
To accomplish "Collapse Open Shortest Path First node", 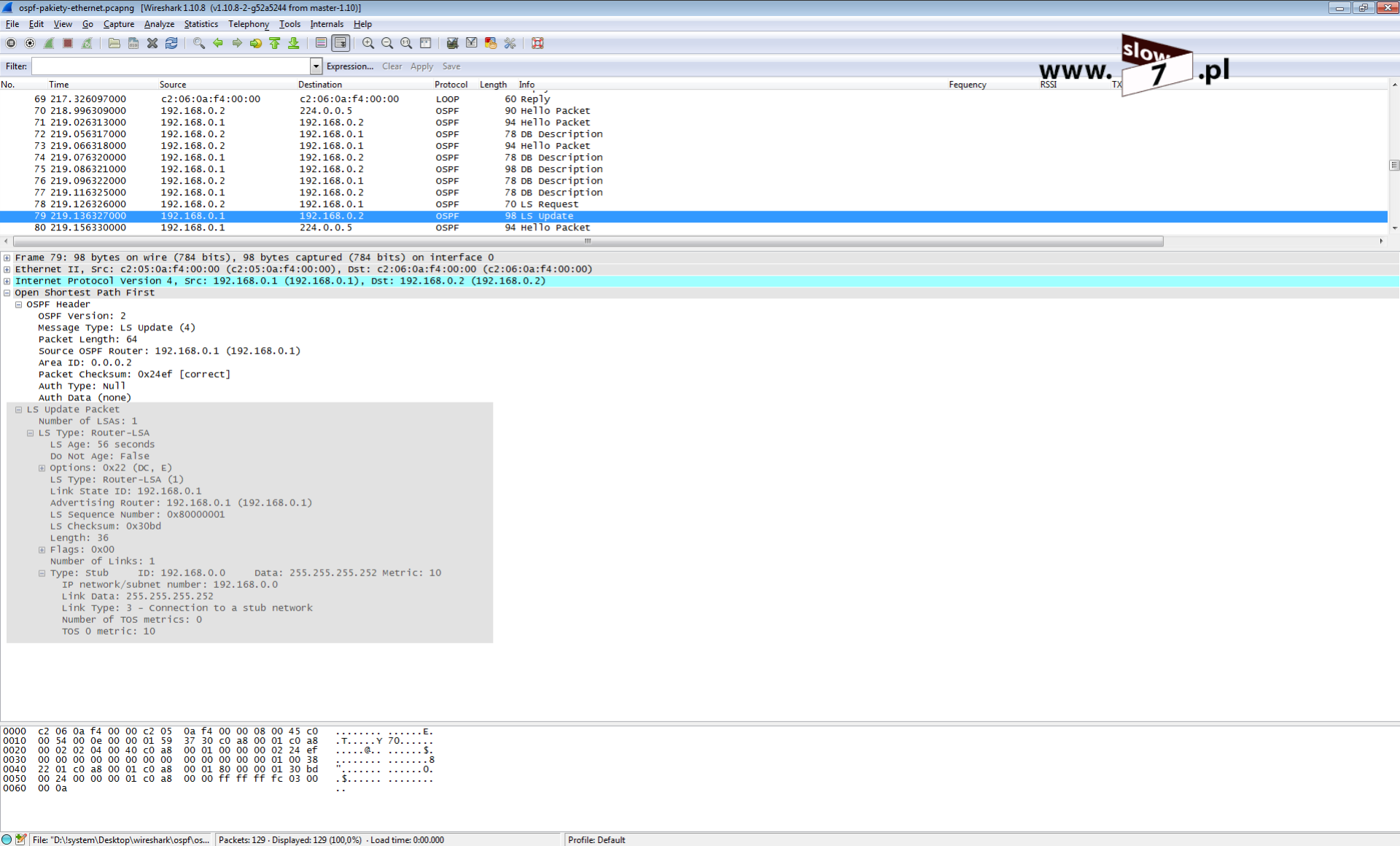I will point(7,292).
